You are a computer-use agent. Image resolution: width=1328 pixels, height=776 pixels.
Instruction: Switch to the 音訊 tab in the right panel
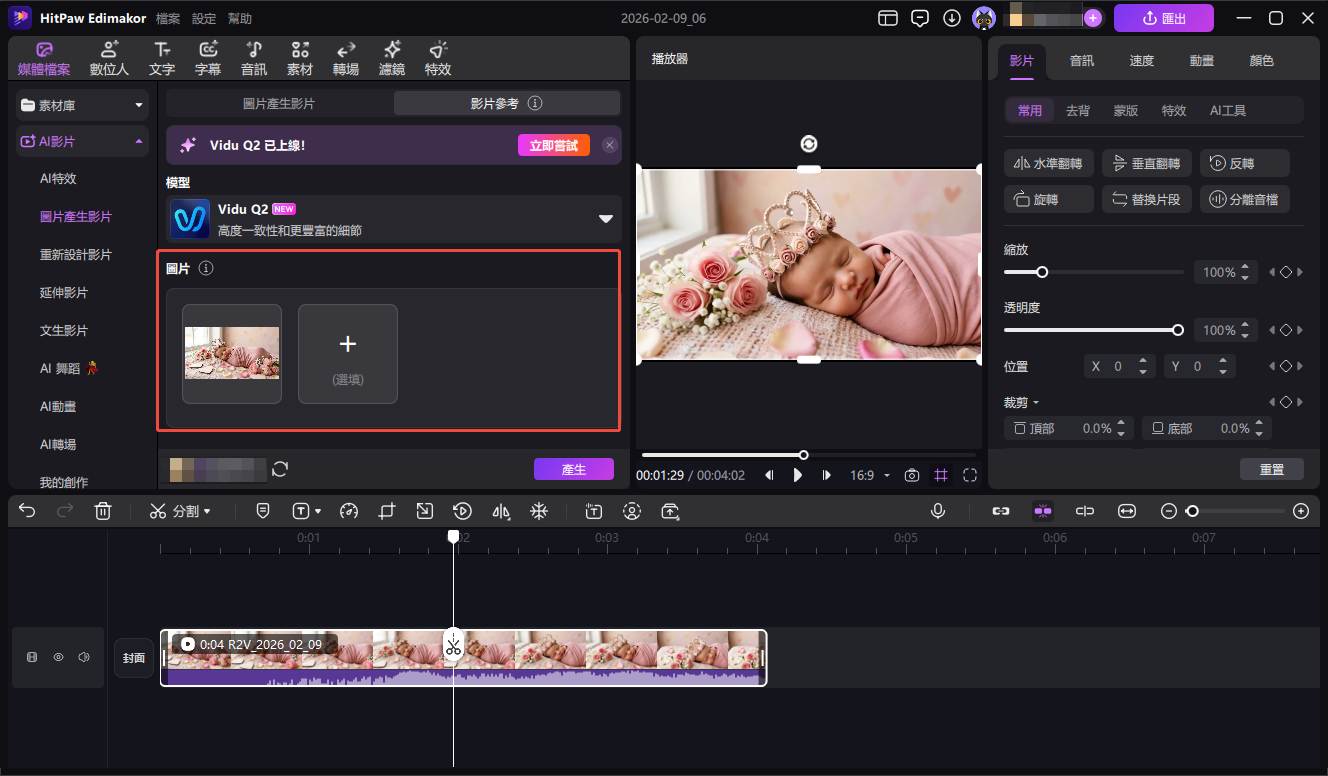pos(1081,60)
